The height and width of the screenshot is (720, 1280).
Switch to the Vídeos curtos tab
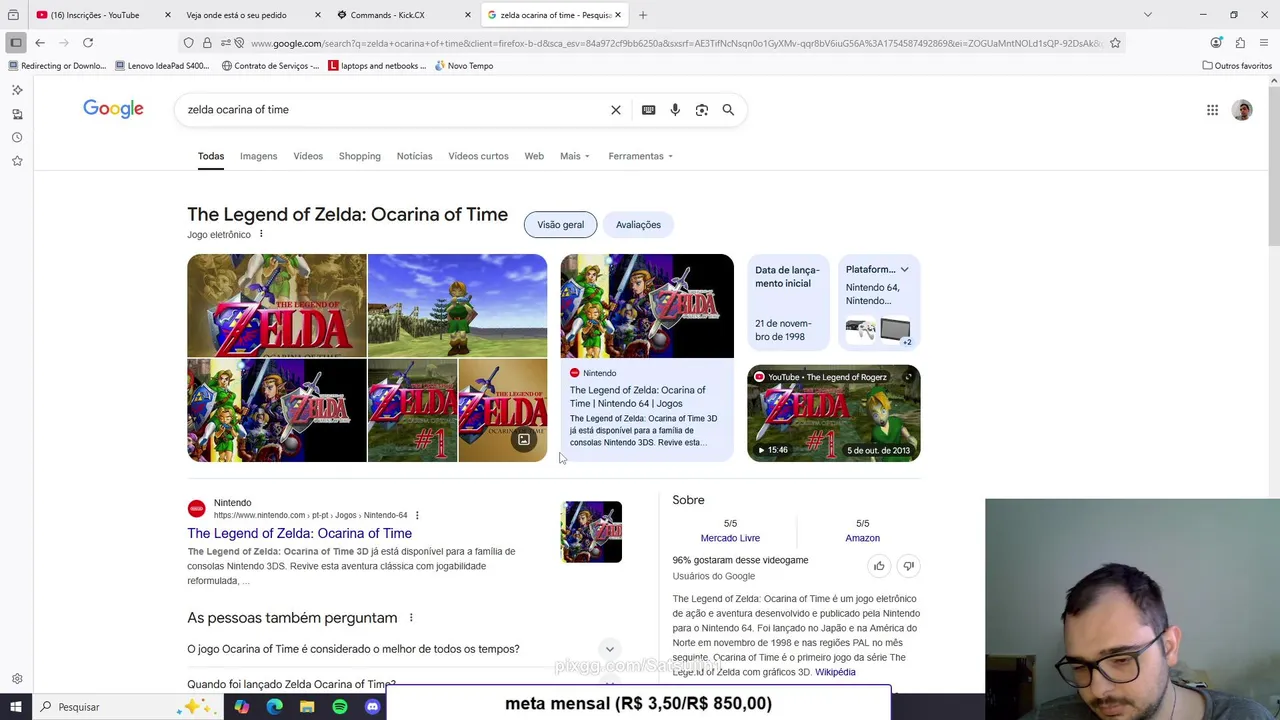coord(478,156)
